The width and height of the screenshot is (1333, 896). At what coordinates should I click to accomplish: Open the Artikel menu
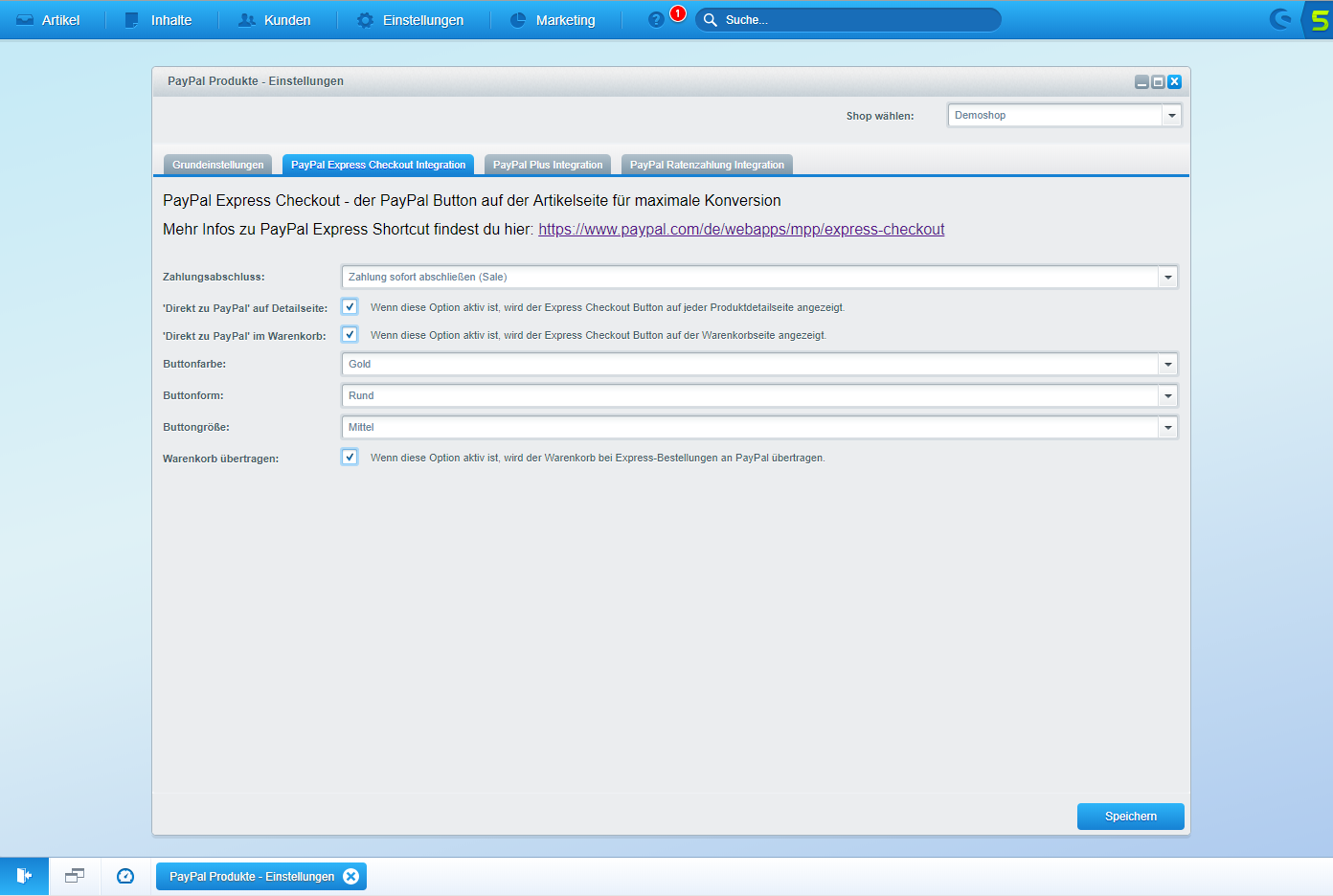[48, 20]
